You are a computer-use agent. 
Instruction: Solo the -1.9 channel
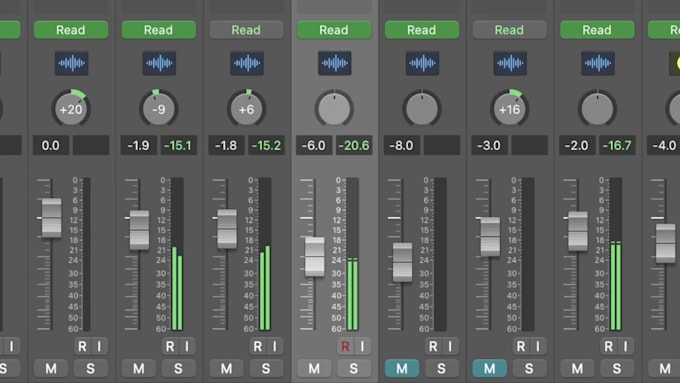[x=178, y=368]
